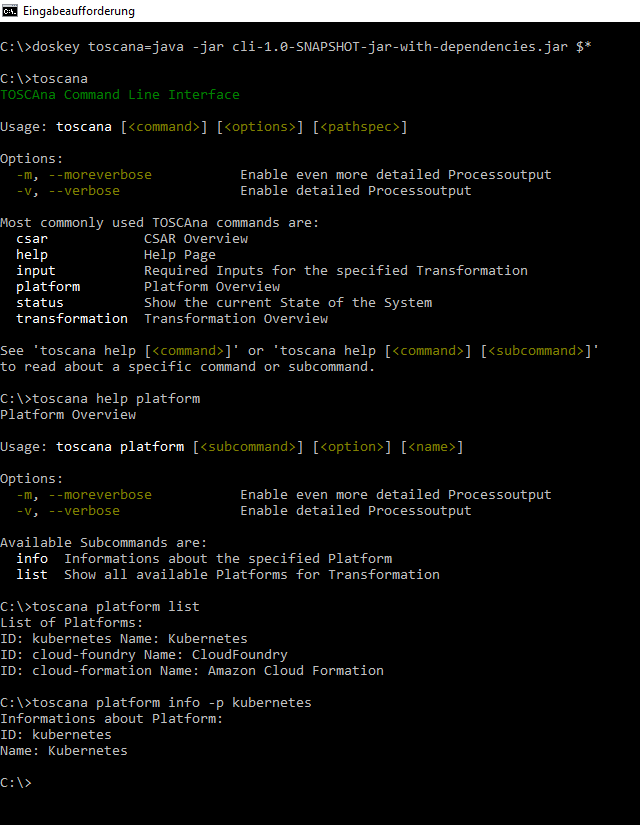Click 'Show the current State of the System'

tap(288, 303)
